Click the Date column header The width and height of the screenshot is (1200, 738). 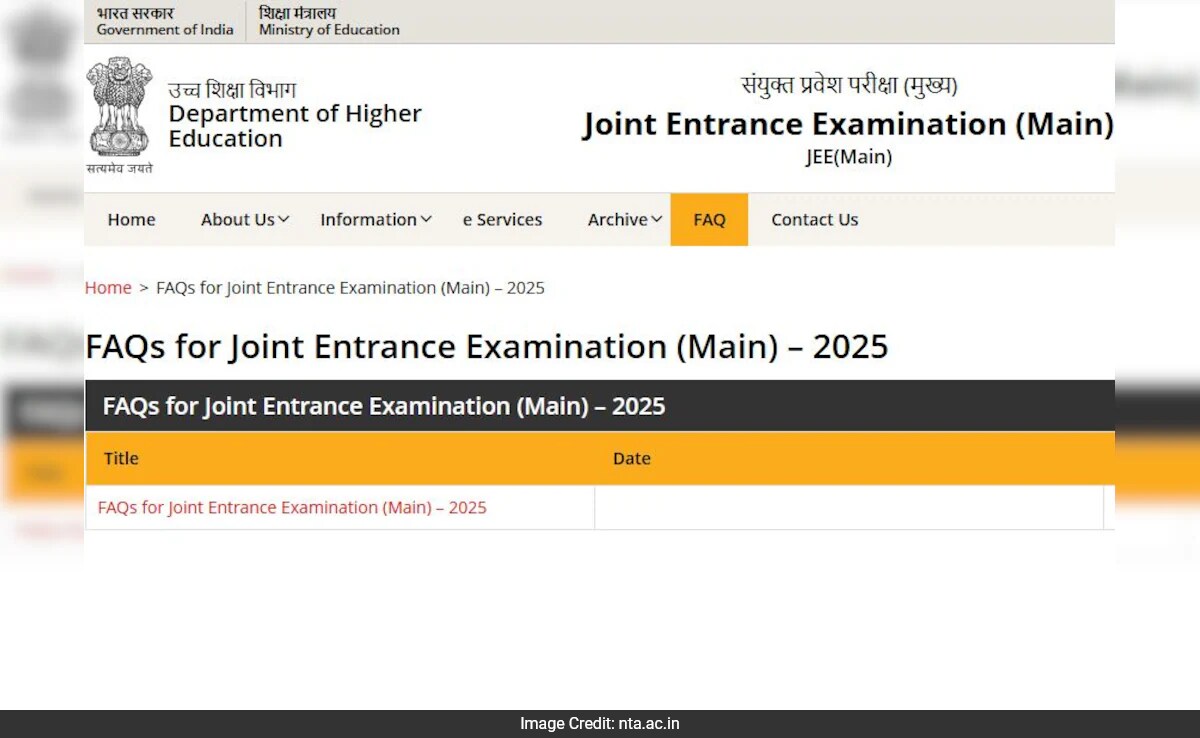click(x=632, y=458)
